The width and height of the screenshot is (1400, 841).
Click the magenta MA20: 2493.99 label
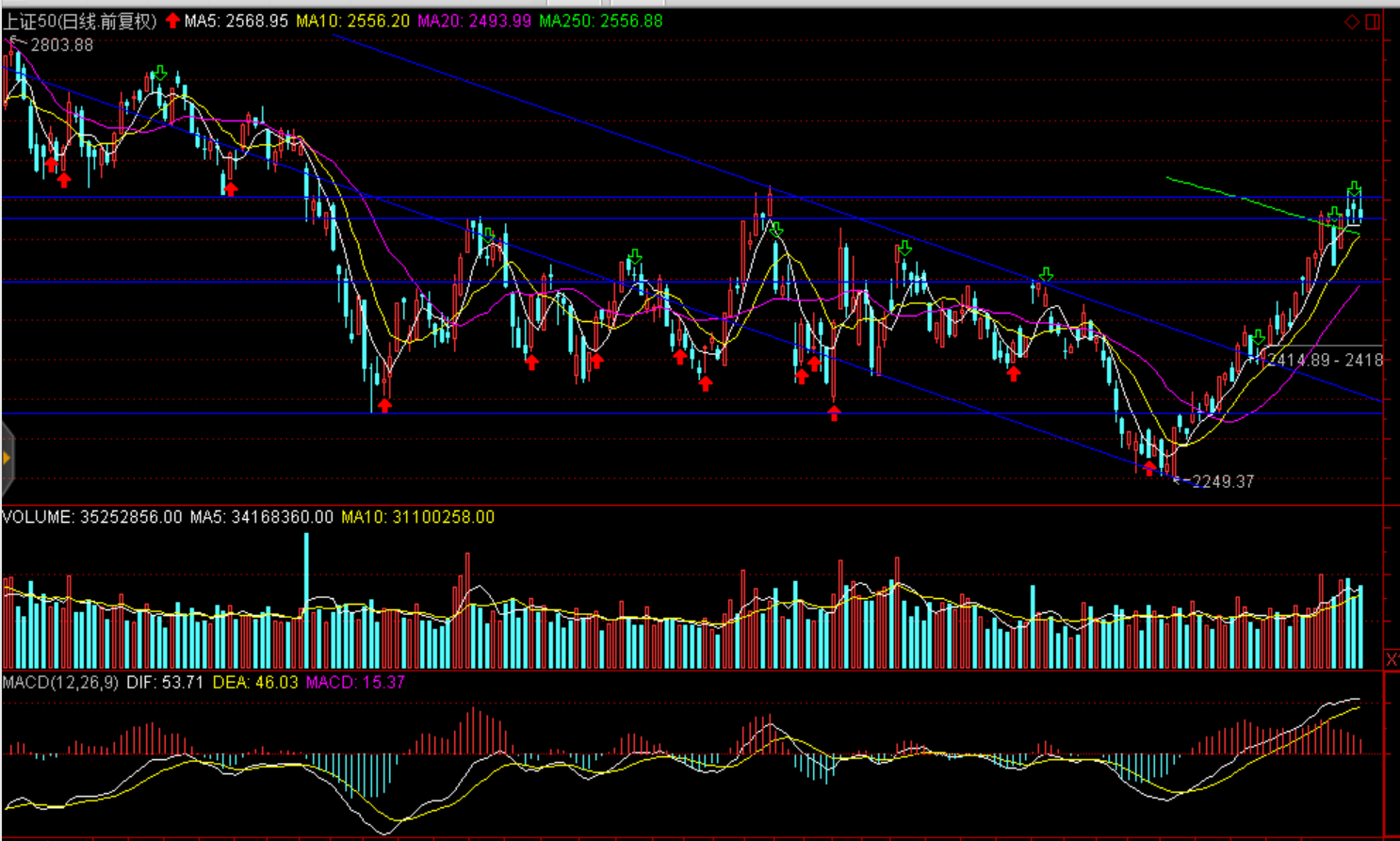[x=474, y=21]
